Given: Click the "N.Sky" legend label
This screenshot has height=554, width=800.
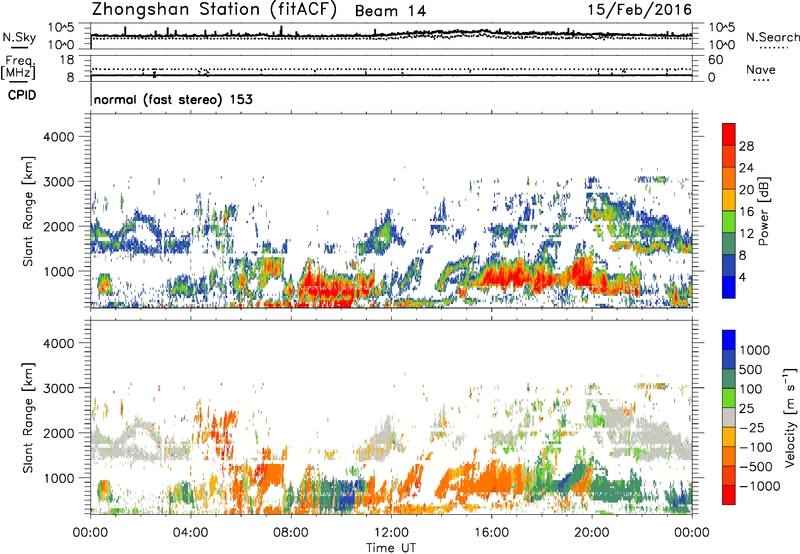Looking at the screenshot, I should point(19,37).
